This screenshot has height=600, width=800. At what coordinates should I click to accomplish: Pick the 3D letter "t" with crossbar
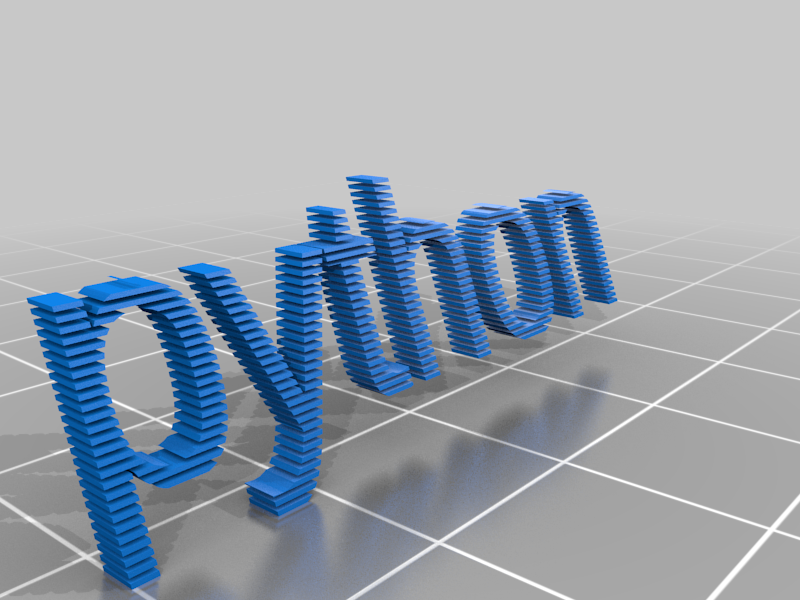point(341,301)
